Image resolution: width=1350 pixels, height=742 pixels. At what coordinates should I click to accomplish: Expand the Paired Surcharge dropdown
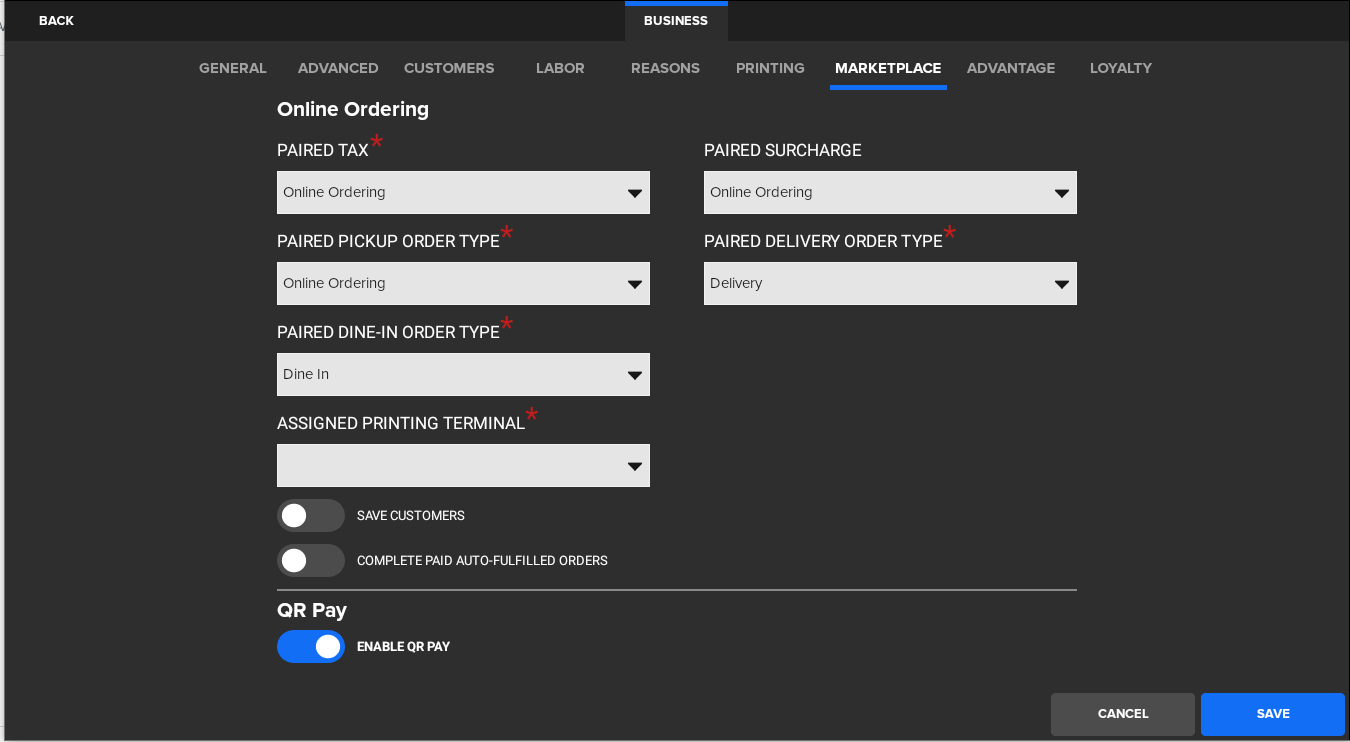[890, 192]
